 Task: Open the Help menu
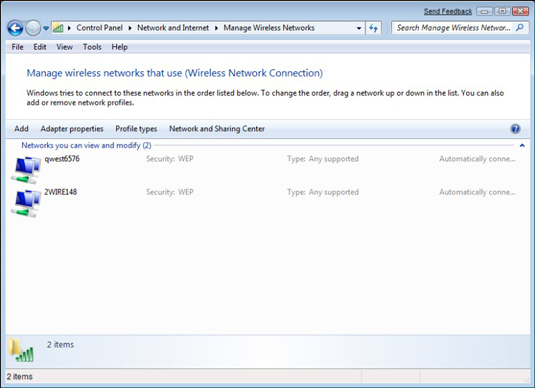click(119, 47)
